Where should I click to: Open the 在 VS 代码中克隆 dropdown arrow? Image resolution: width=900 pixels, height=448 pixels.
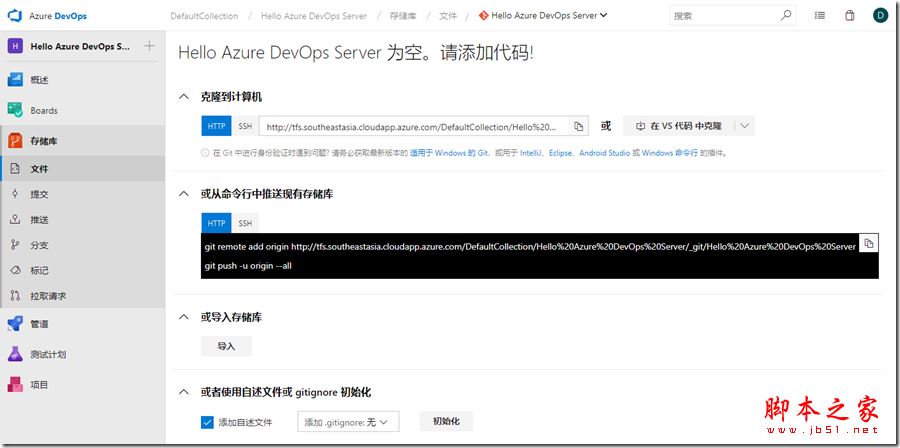click(744, 126)
